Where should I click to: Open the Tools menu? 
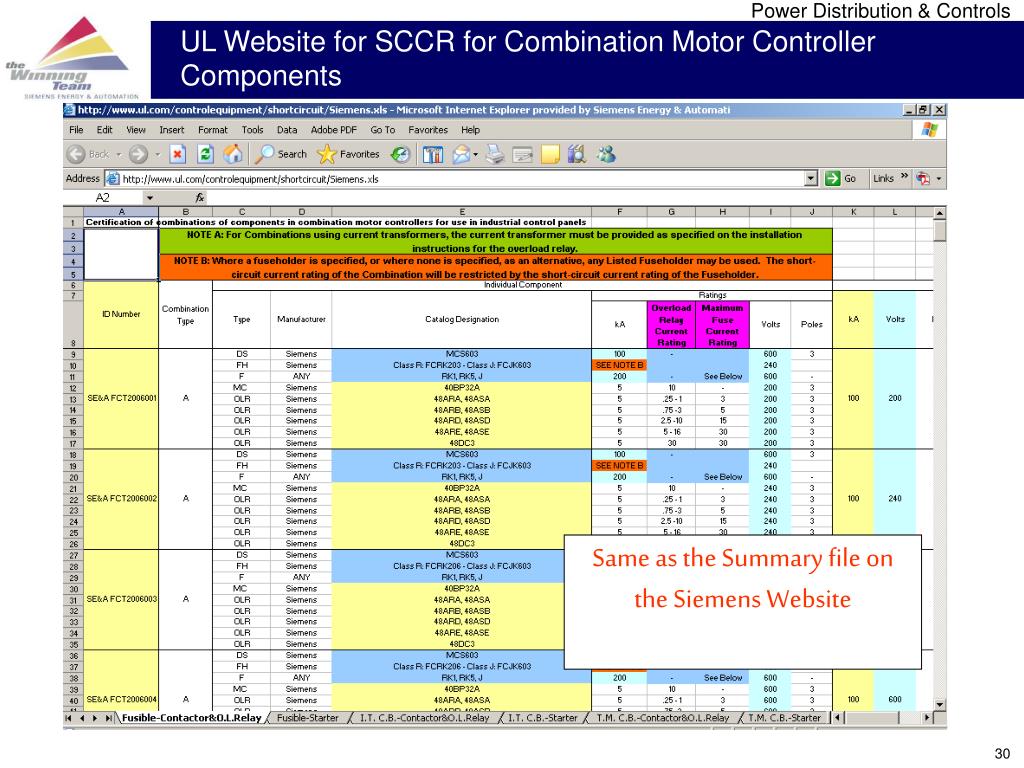click(252, 130)
